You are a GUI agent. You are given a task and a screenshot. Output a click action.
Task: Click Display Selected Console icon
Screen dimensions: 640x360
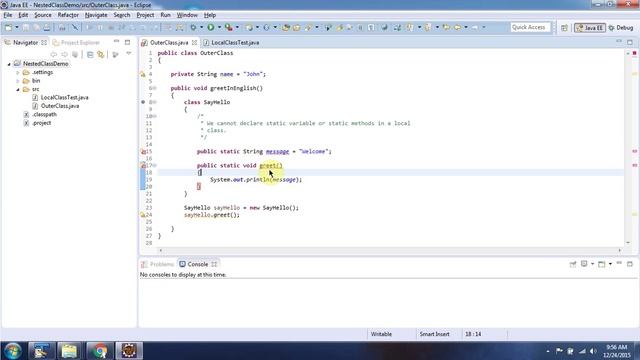pyautogui.click(x=584, y=264)
